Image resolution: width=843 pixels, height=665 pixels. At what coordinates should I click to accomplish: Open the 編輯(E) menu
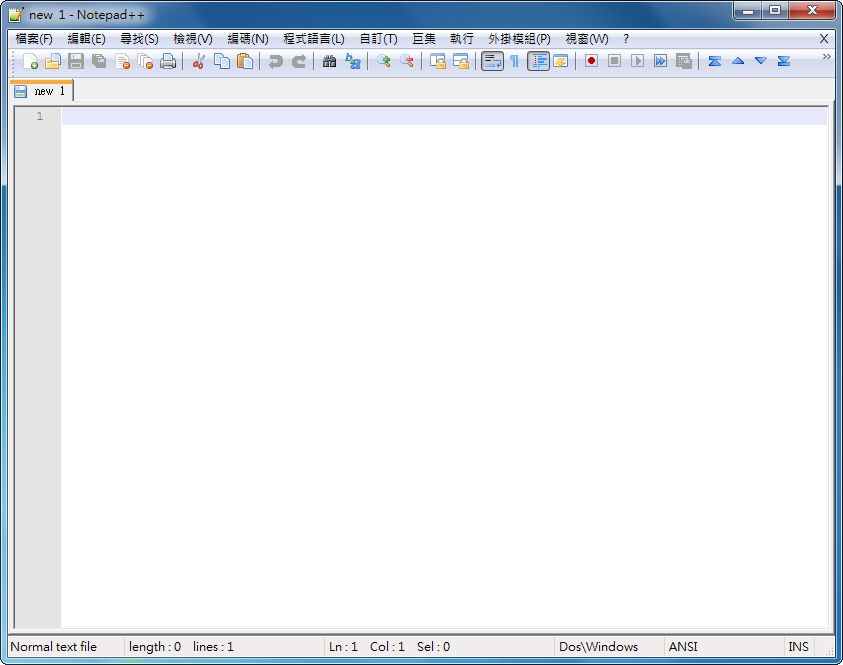pyautogui.click(x=87, y=39)
